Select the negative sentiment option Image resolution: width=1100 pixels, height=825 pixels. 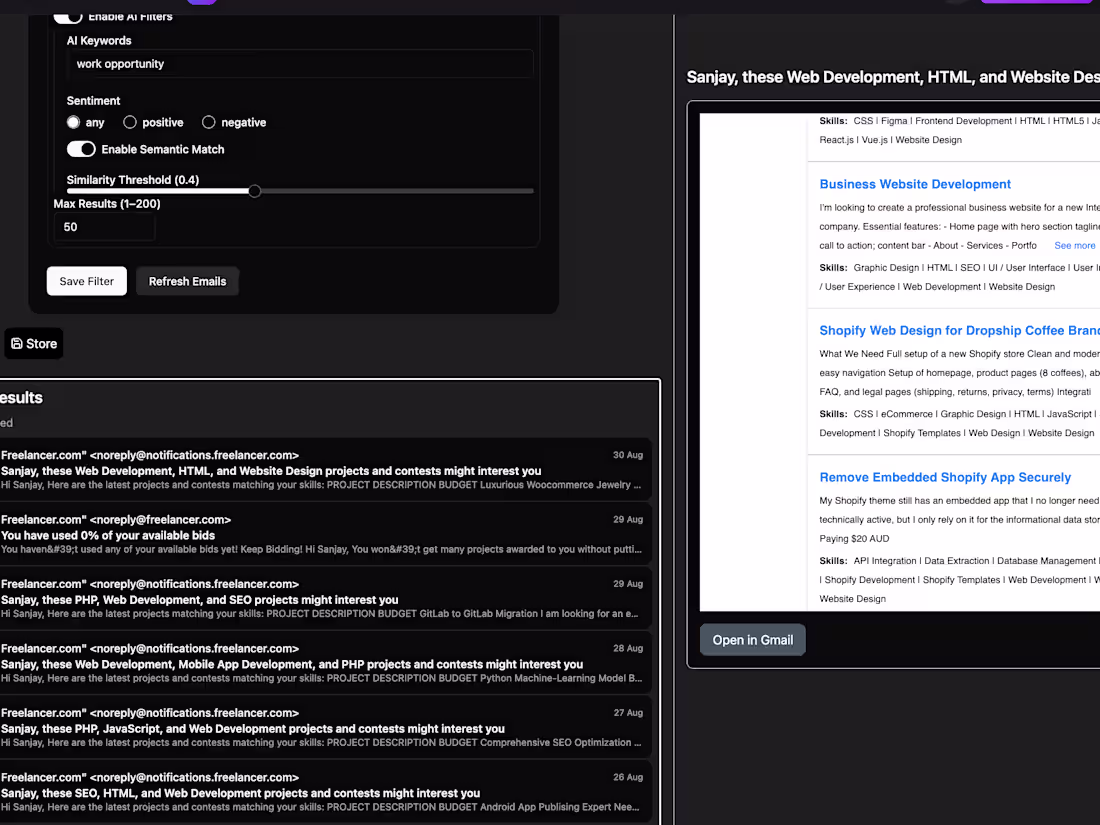[x=208, y=122]
